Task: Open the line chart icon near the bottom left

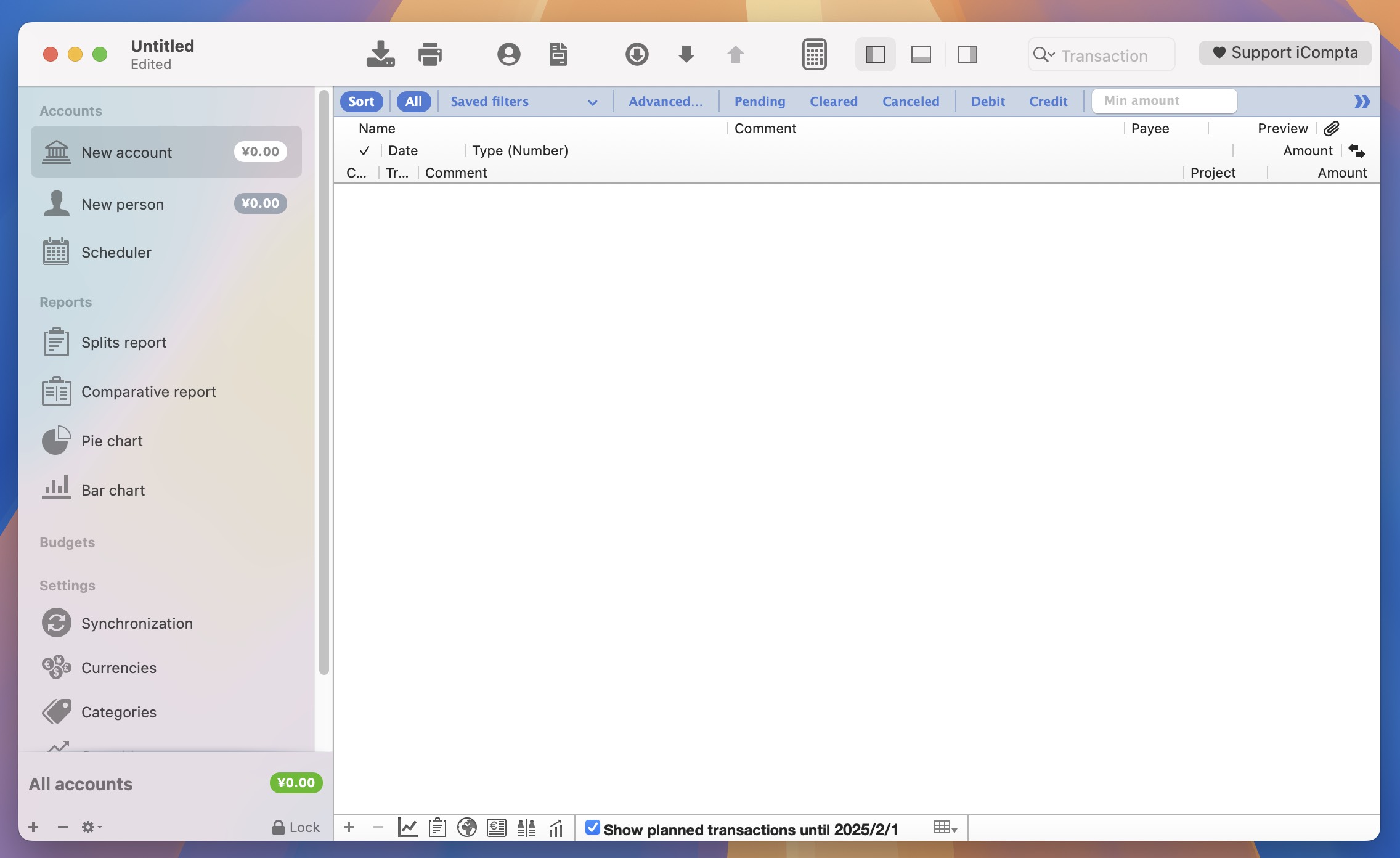Action: [x=408, y=828]
